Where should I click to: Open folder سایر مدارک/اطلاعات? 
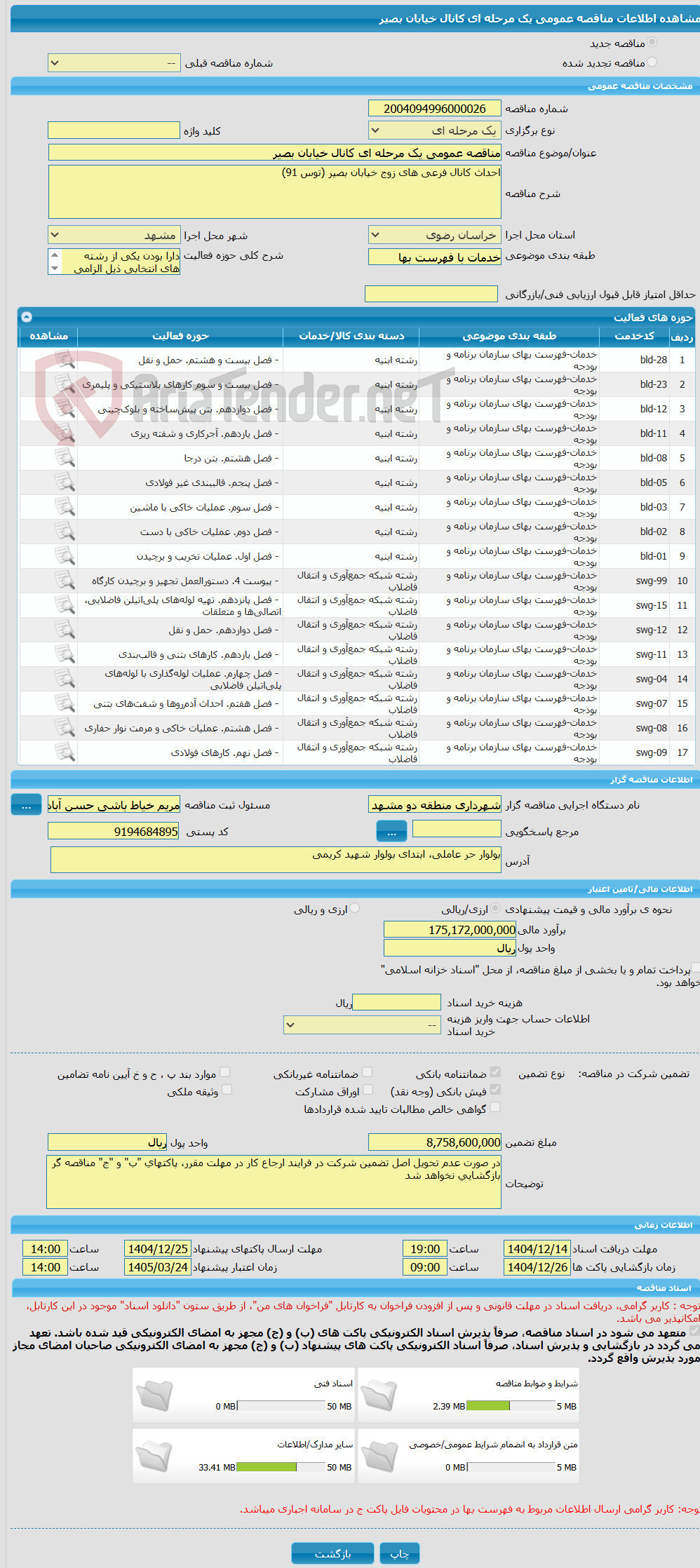(154, 1456)
